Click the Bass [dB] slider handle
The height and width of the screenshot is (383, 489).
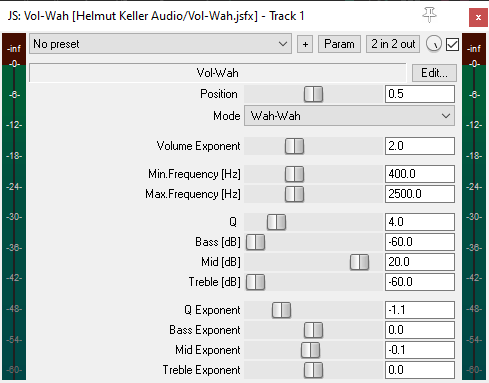(255, 242)
